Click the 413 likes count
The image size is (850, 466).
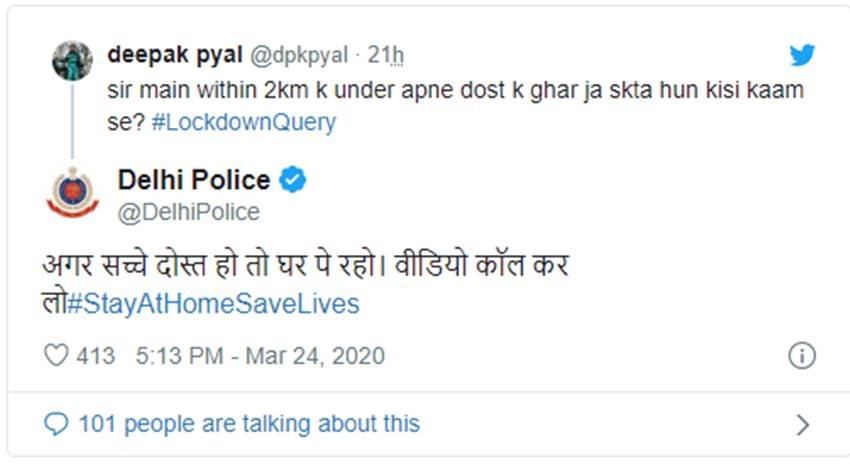click(96, 356)
